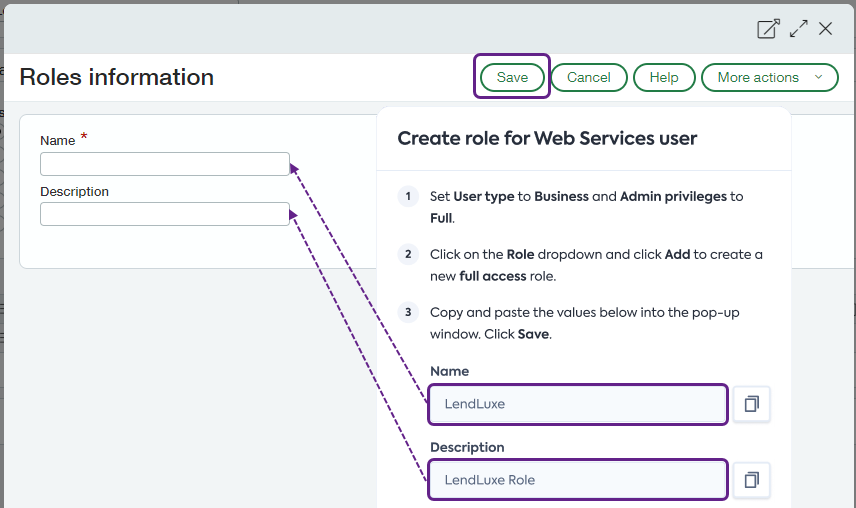Viewport: 856px width, 508px height.
Task: Select the LendLuxe value box in guide
Action: tap(578, 404)
